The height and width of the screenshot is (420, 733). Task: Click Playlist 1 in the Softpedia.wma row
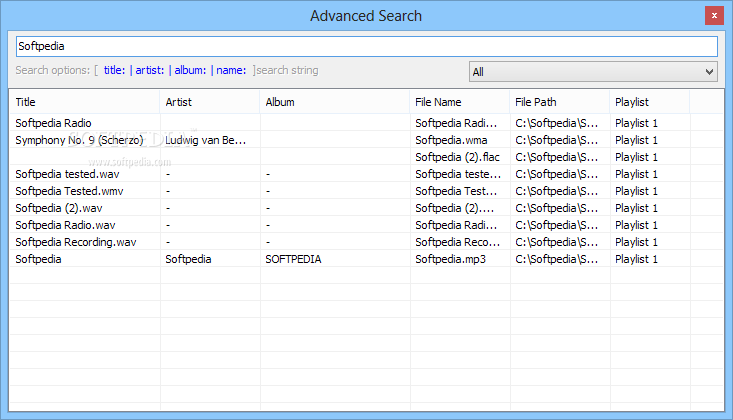pyautogui.click(x=636, y=140)
